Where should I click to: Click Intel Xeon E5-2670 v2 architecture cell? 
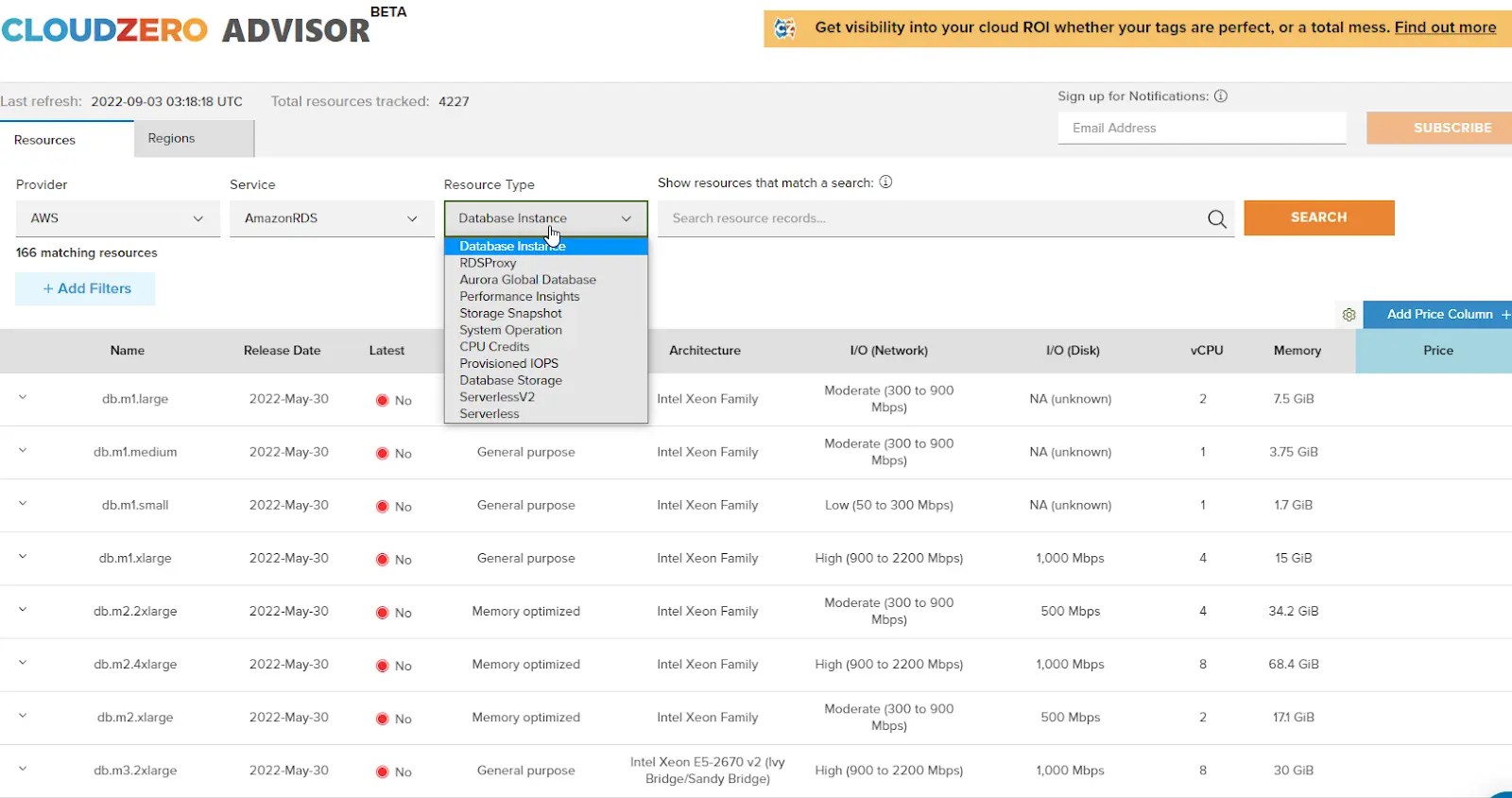pyautogui.click(x=708, y=771)
